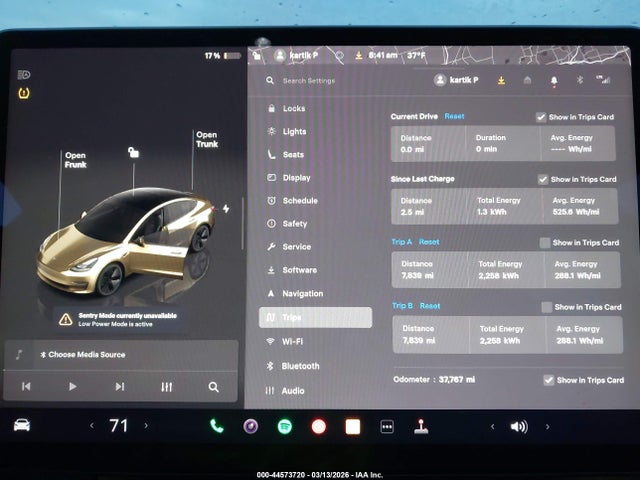The height and width of the screenshot is (480, 640).
Task: Open the red dashcam app icon
Action: [x=319, y=427]
